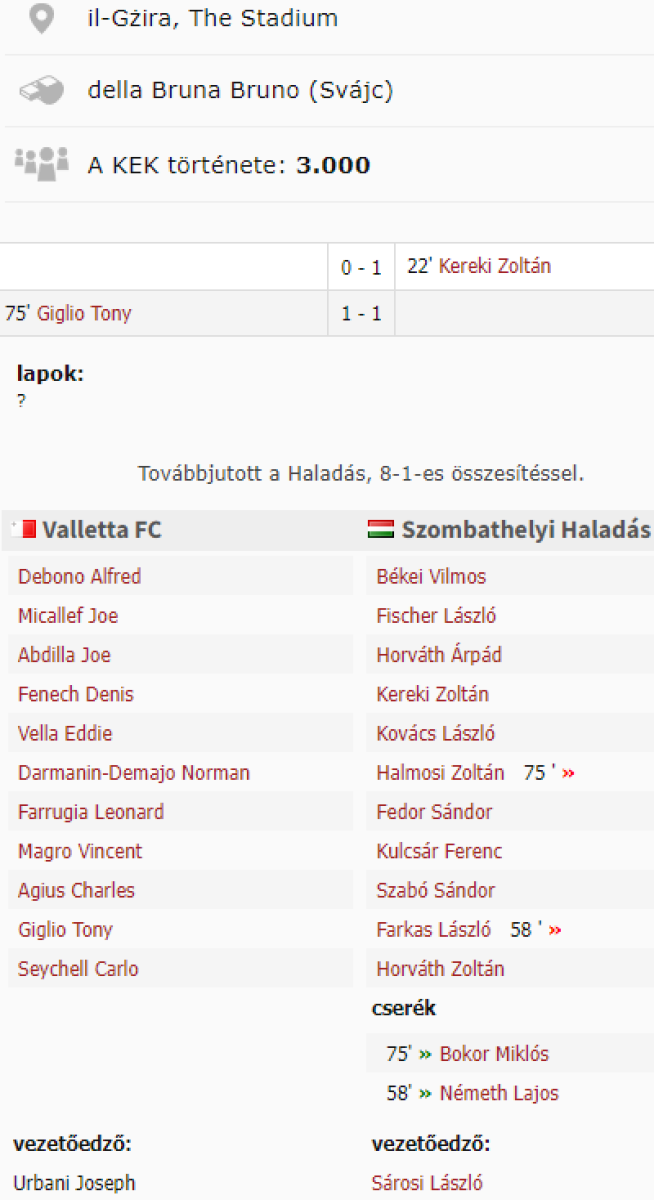The image size is (654, 1200).
Task: View player Debono Alfred's profile
Action: [79, 576]
